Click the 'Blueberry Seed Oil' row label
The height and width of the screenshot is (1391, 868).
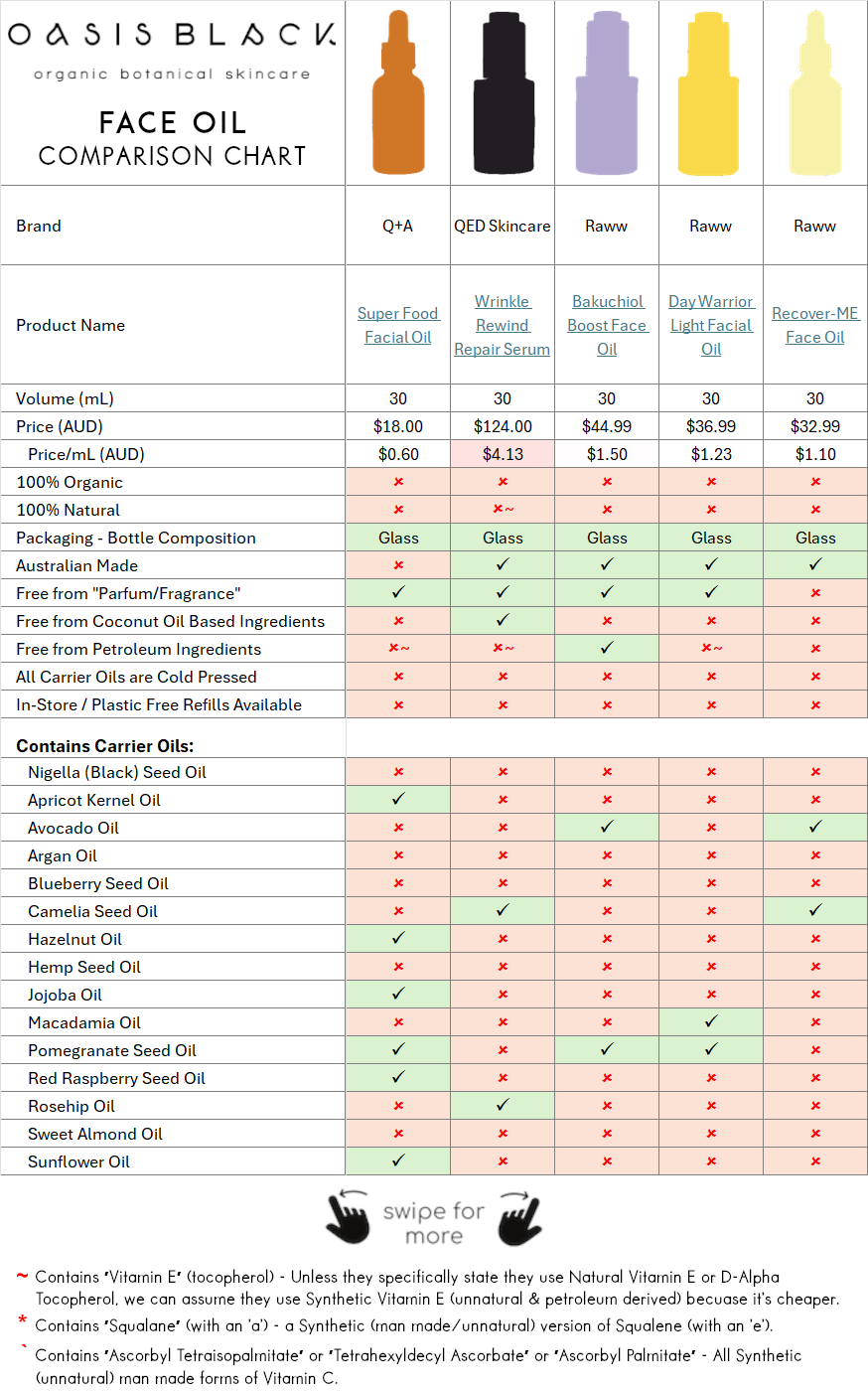coord(98,883)
